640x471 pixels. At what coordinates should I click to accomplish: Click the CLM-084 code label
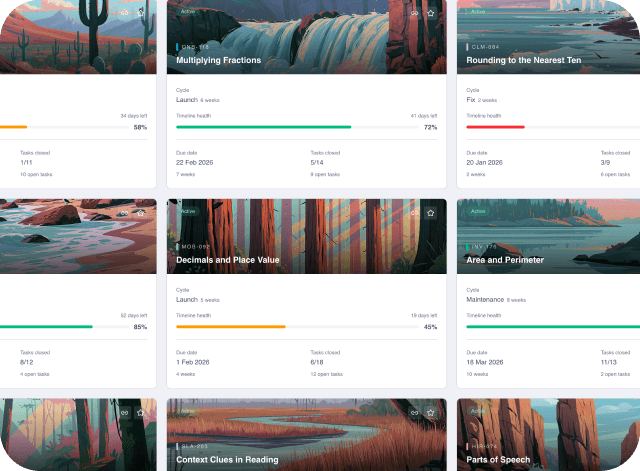tap(485, 47)
